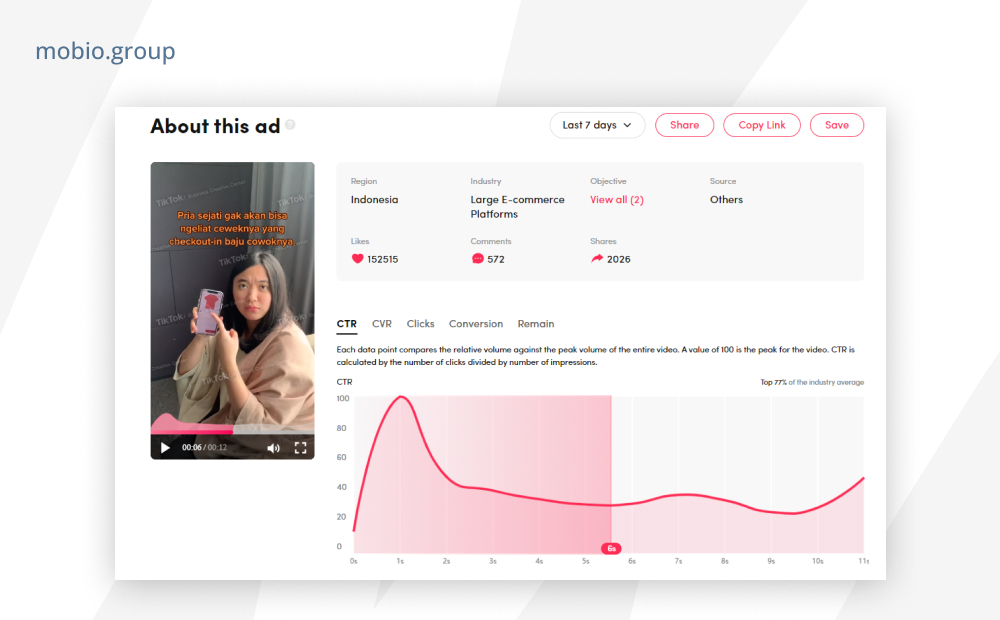Image resolution: width=1000 pixels, height=620 pixels.
Task: Click the mobio.group logo text
Action: pyautogui.click(x=105, y=51)
